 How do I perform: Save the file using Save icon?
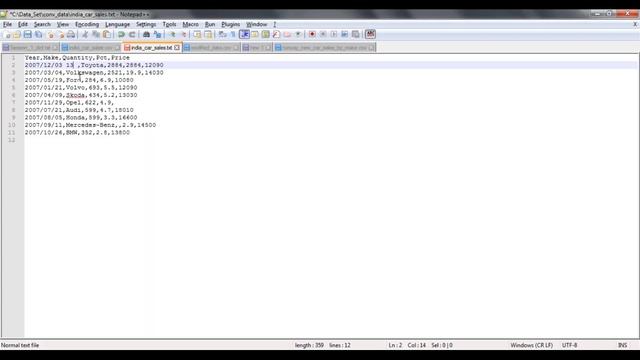[27, 34]
